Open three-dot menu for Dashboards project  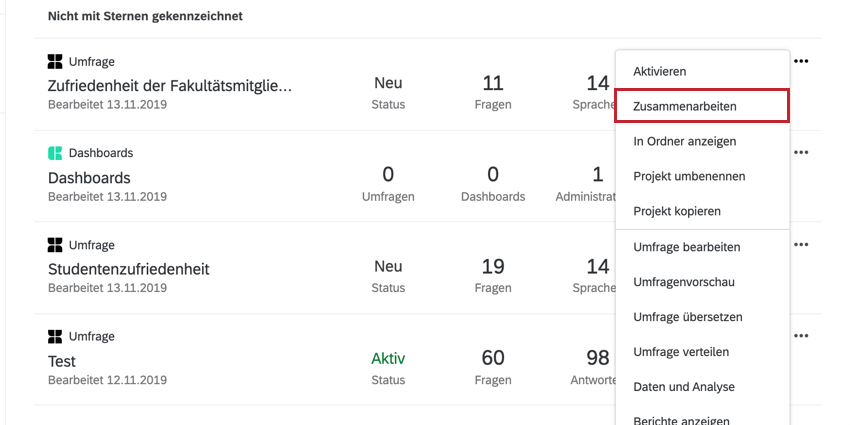tap(801, 153)
